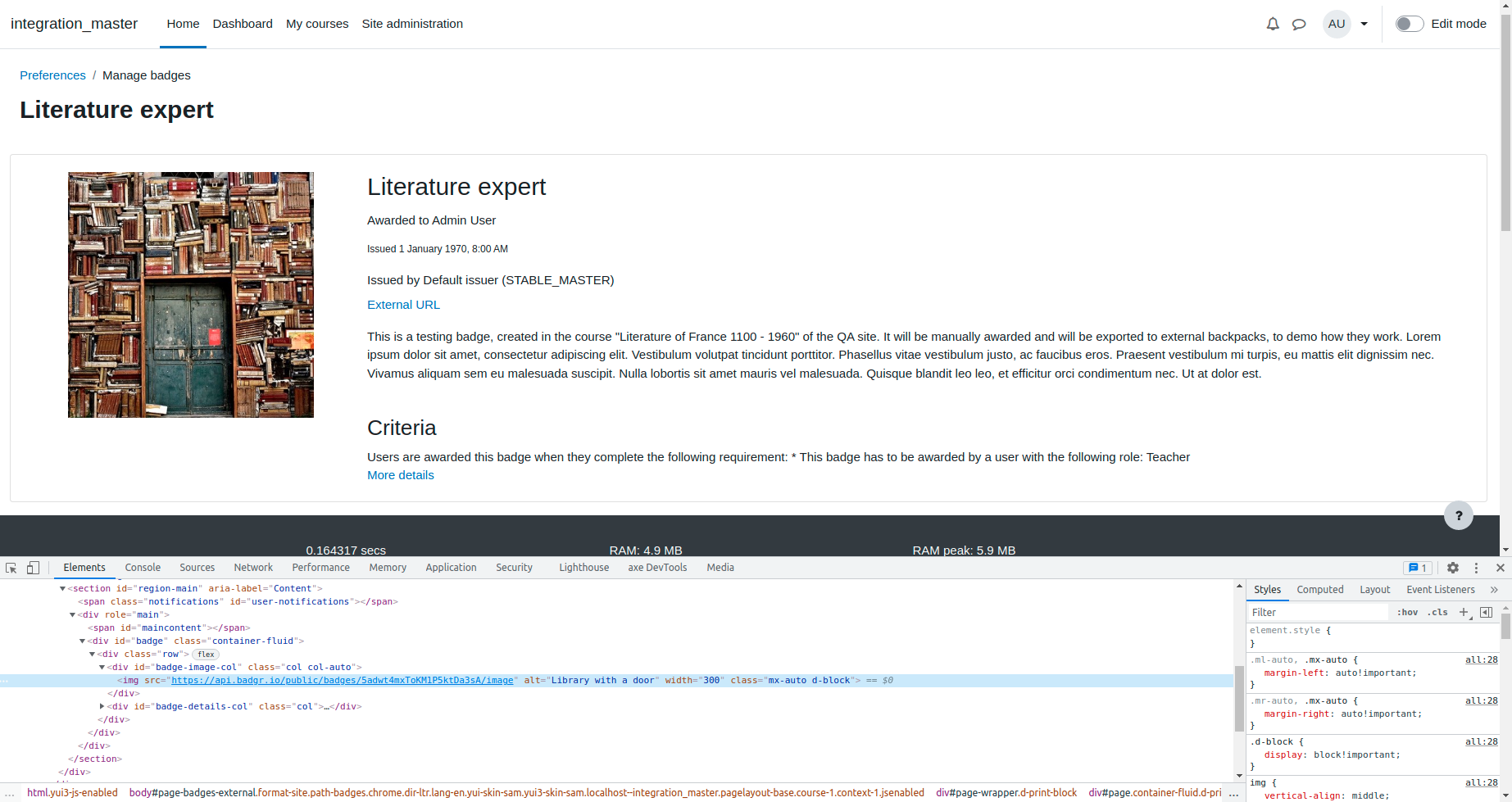
Task: Open all:28 source for .ml-auto rule
Action: (1482, 660)
